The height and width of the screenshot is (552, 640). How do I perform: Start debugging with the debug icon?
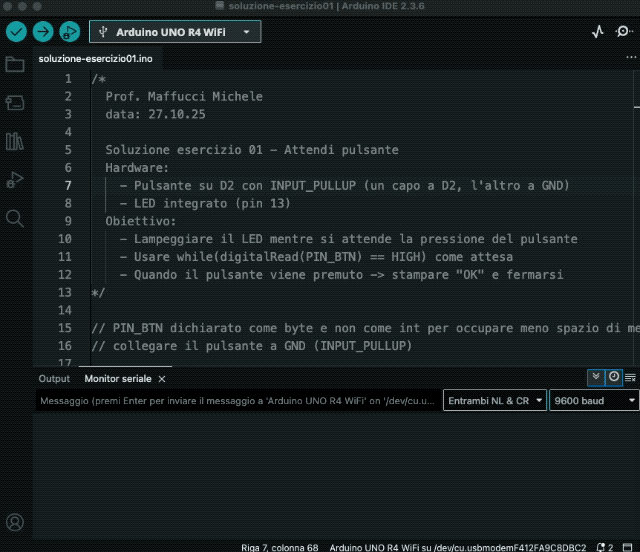coord(70,31)
